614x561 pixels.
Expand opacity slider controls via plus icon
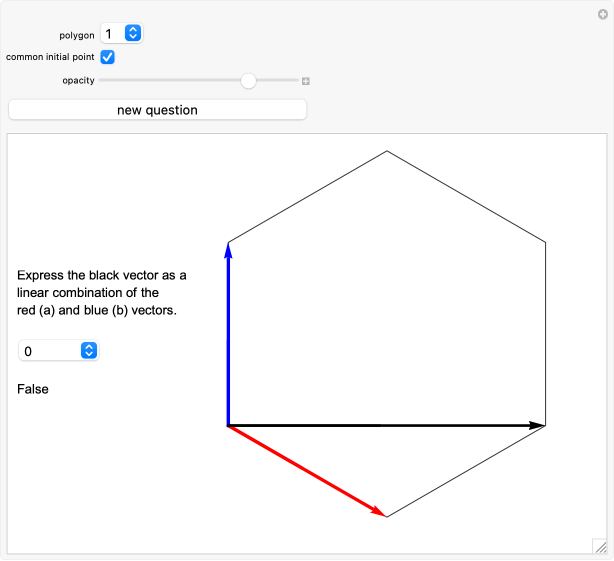305,81
